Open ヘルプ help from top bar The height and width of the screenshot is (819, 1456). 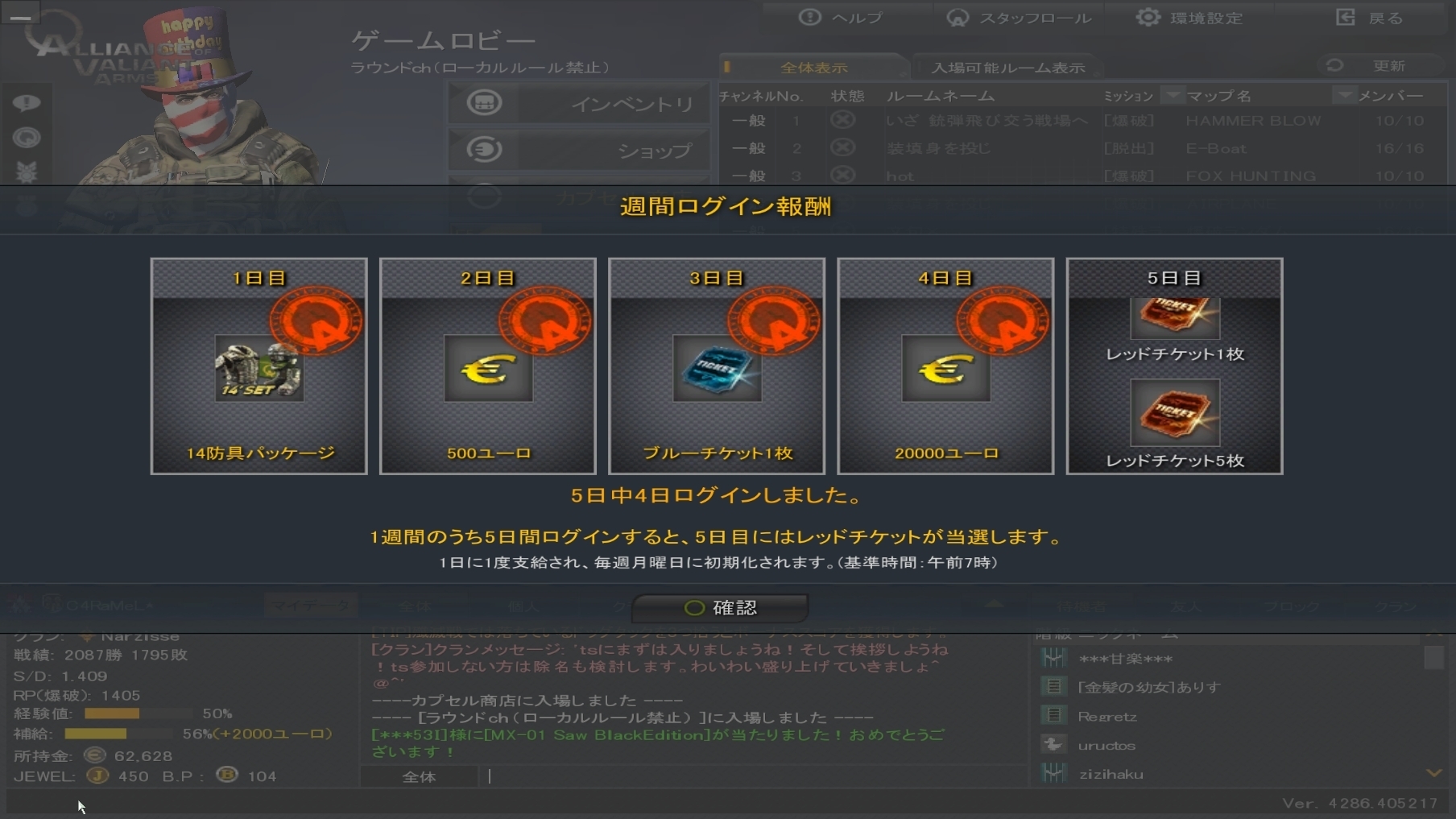[x=842, y=18]
